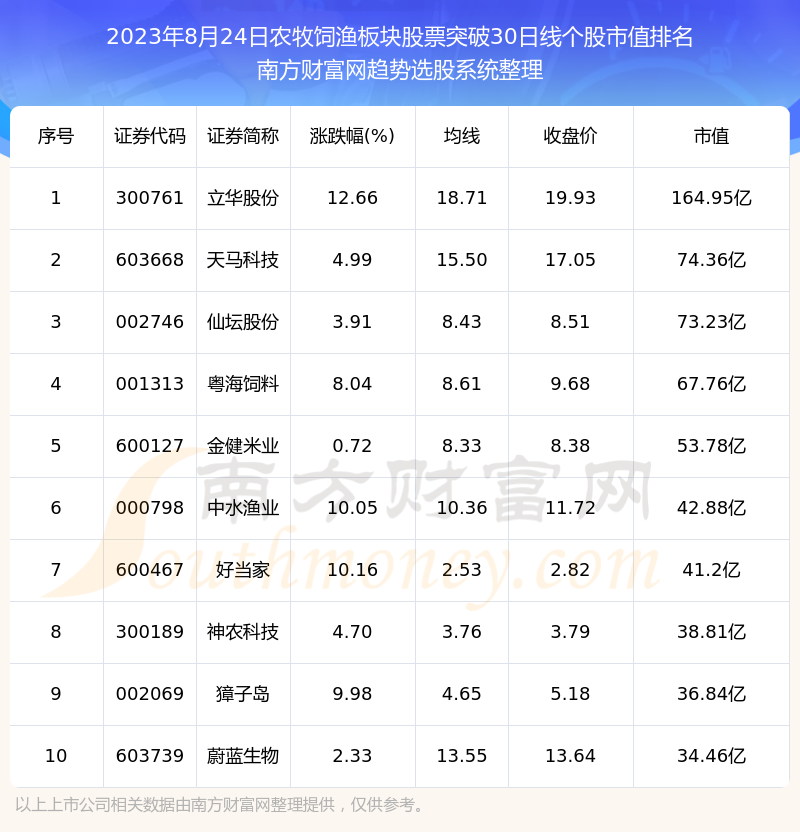
Task: Click market value 164.95亿
Action: click(x=711, y=198)
